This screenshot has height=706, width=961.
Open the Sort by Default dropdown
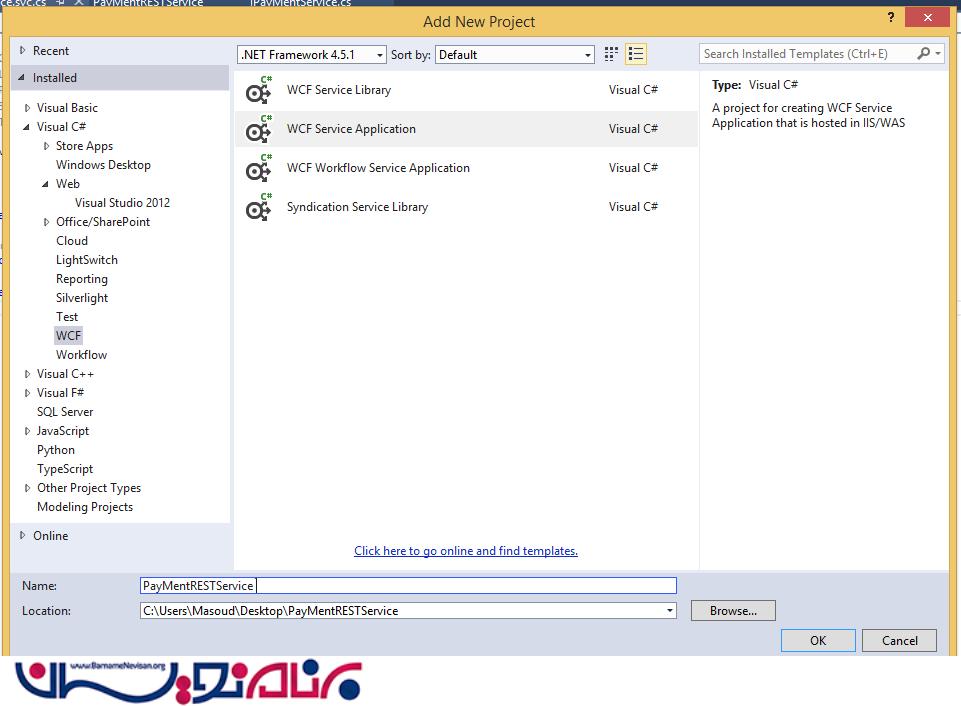[x=515, y=55]
